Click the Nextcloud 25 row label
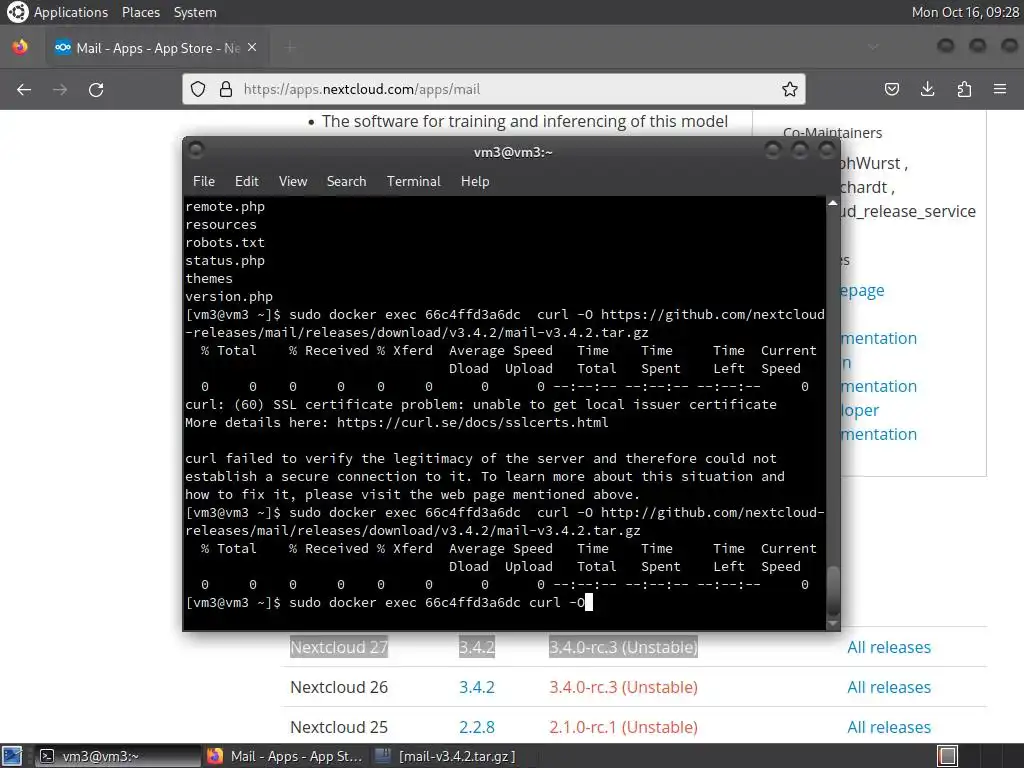The image size is (1024, 768). [339, 727]
